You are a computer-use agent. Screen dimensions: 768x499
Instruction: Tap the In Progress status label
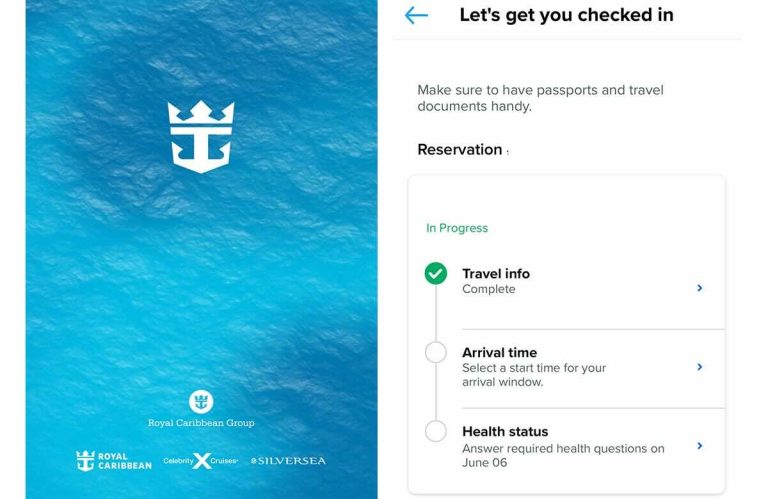coord(457,228)
